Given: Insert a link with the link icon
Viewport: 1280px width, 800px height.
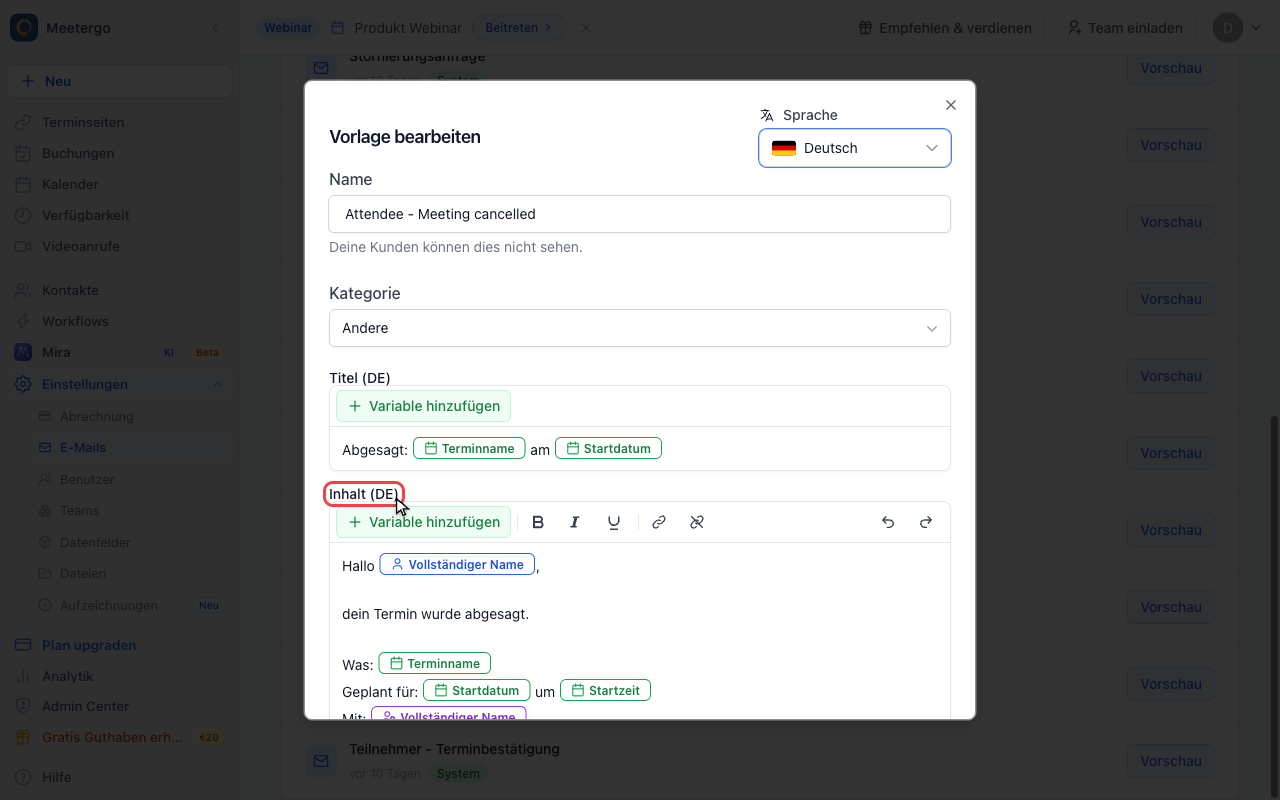Looking at the screenshot, I should tap(659, 522).
